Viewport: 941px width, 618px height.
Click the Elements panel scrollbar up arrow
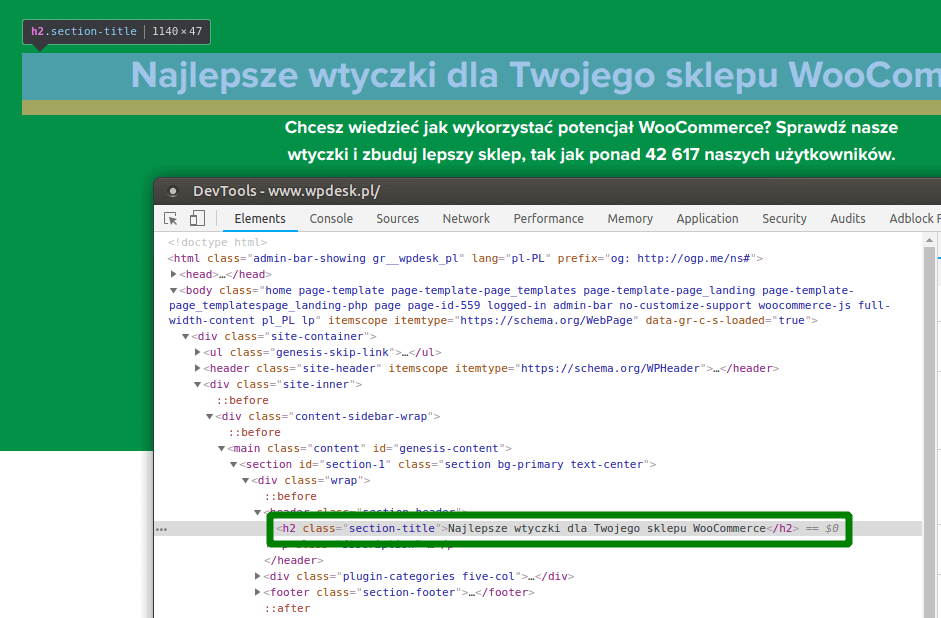[x=930, y=241]
